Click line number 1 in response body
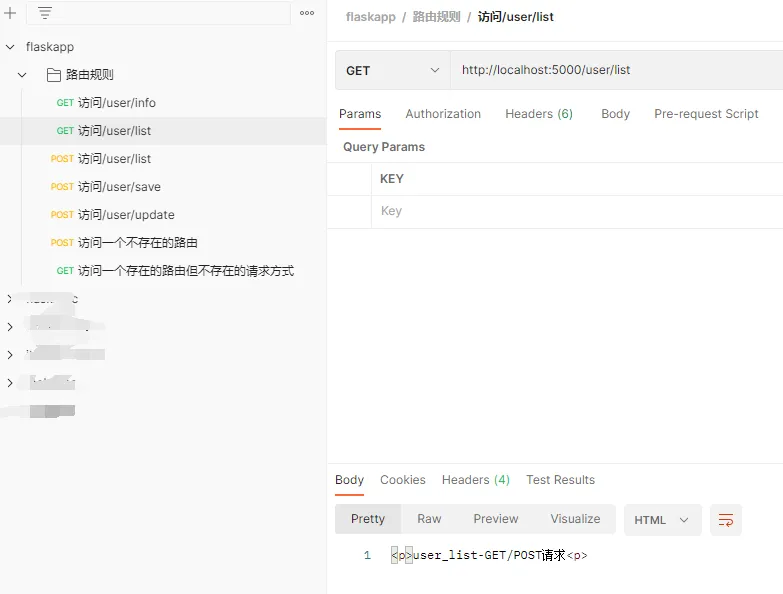The width and height of the screenshot is (783, 594). click(x=367, y=555)
